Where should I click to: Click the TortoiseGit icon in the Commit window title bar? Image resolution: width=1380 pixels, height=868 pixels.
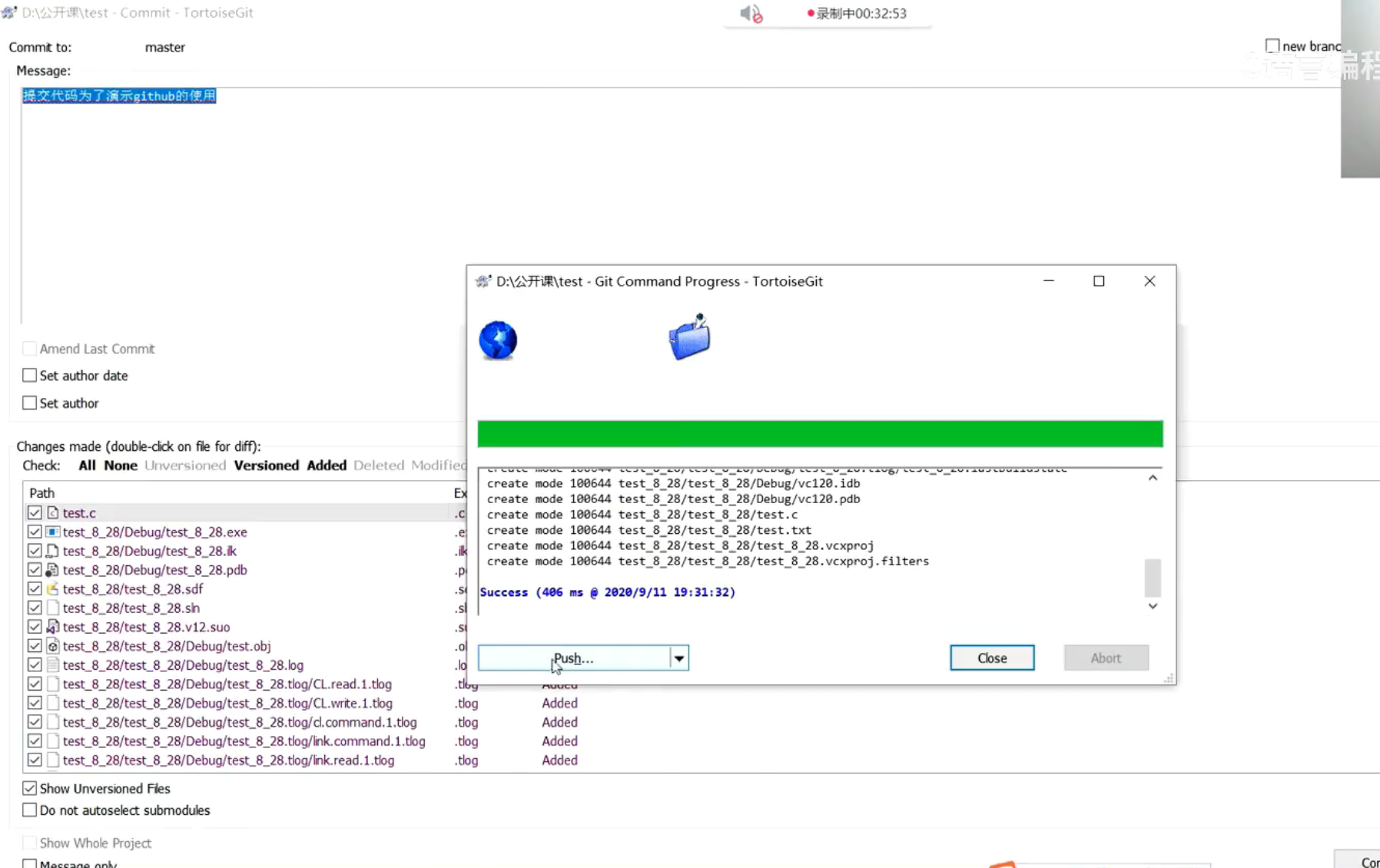[x=9, y=12]
